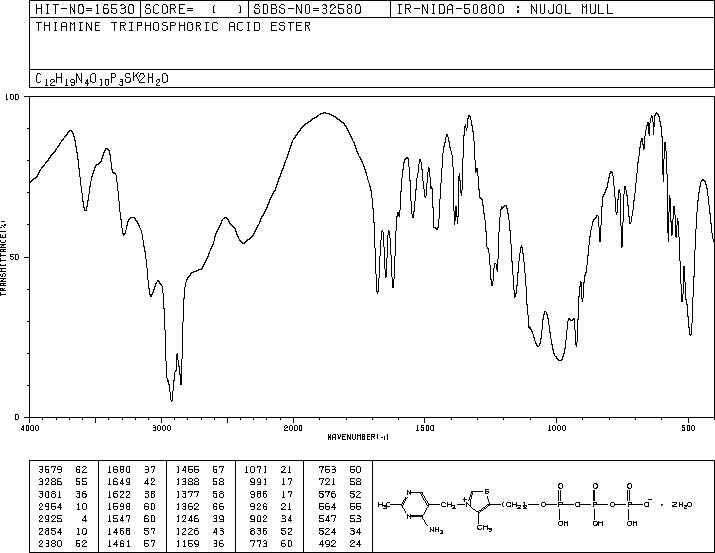The width and height of the screenshot is (715, 553).
Task: Select the 3000 tick label on x-axis
Action: (161, 428)
